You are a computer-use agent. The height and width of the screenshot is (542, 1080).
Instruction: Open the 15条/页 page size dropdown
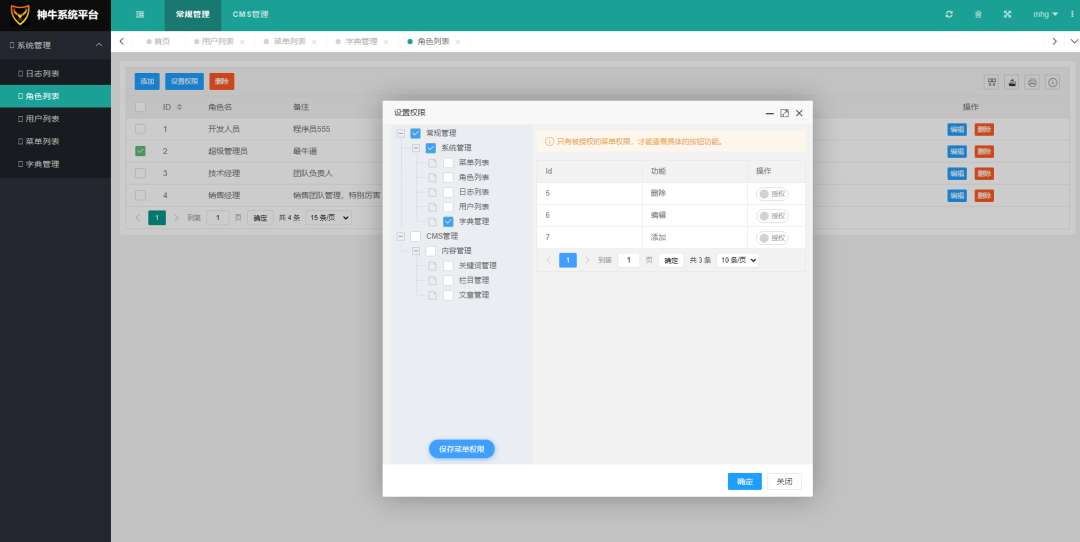pos(329,218)
